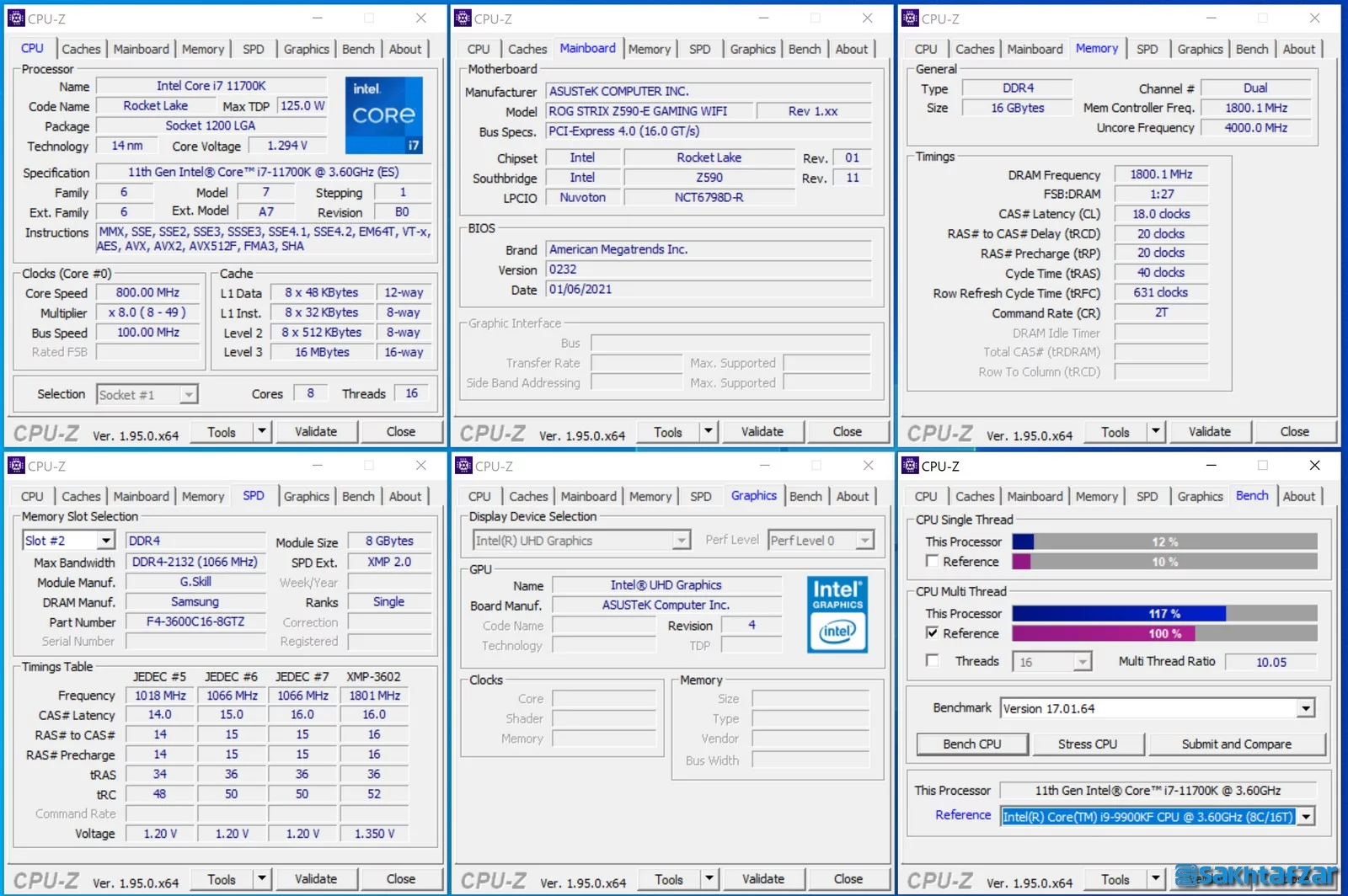Viewport: 1348px width, 896px height.
Task: Click the Southbridge model Z590 field
Action: click(x=709, y=178)
